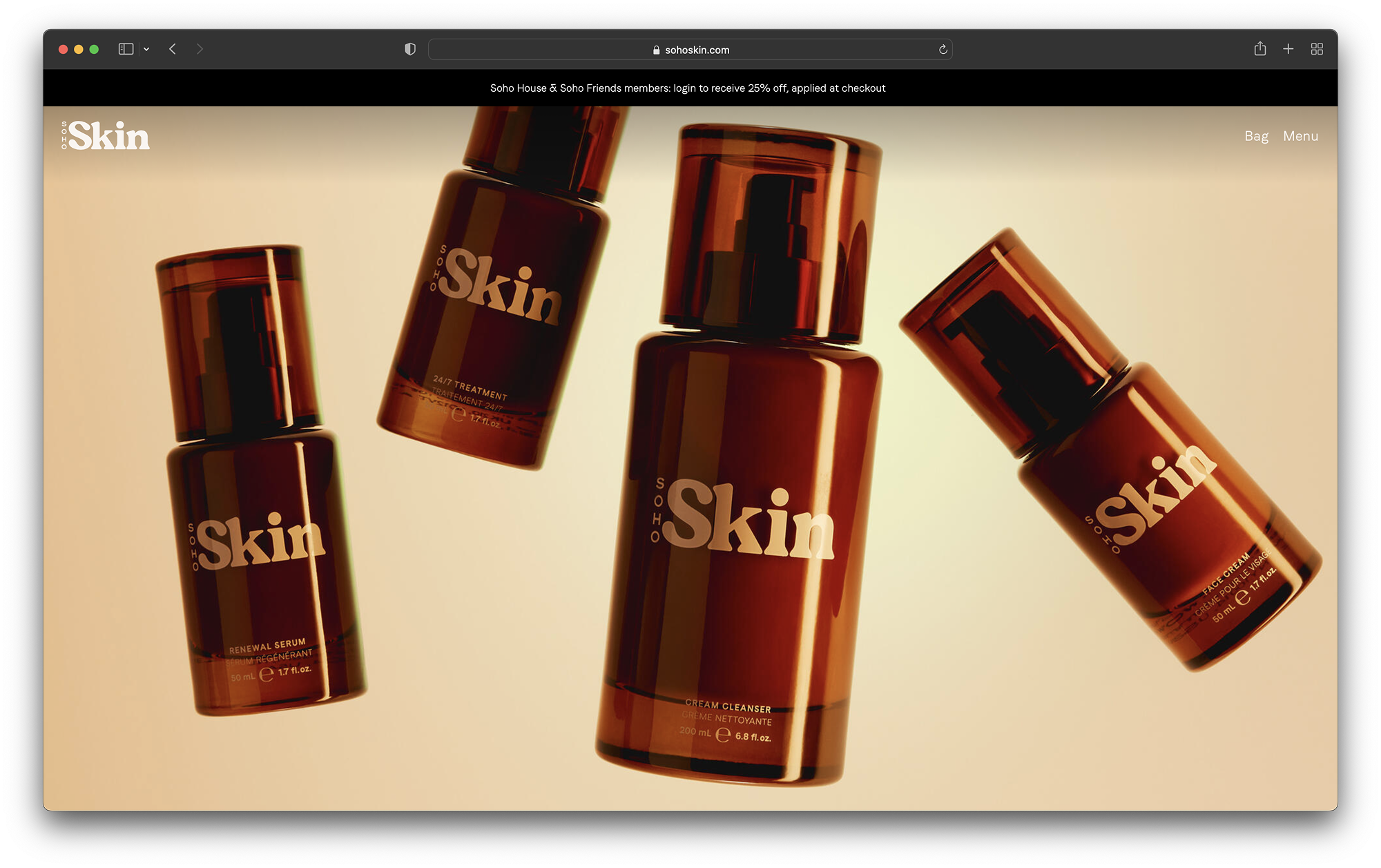Click the Cream Cleanser bottle
The image size is (1381, 868).
pyautogui.click(x=740, y=456)
